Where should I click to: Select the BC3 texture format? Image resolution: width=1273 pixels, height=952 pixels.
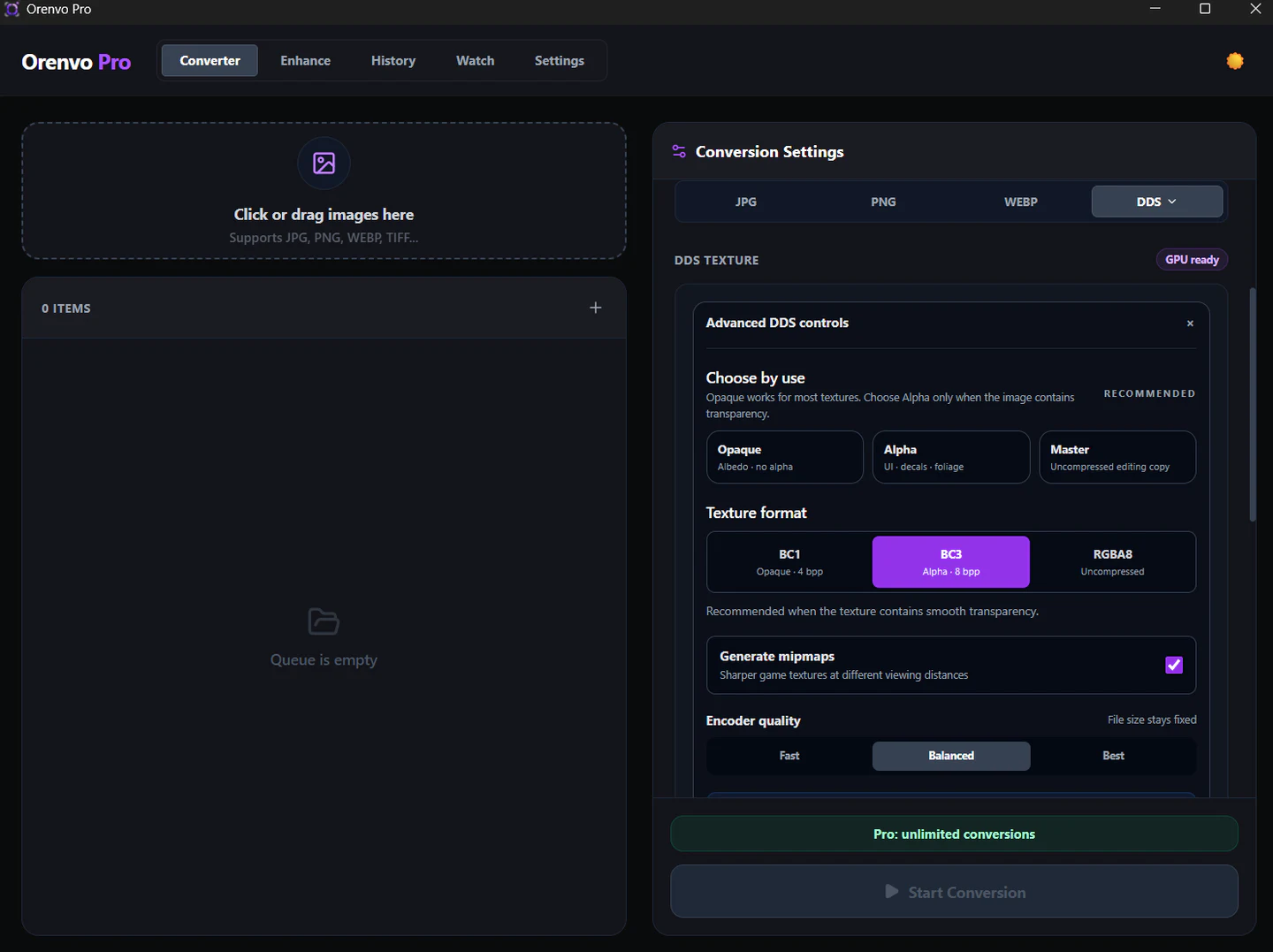(951, 562)
